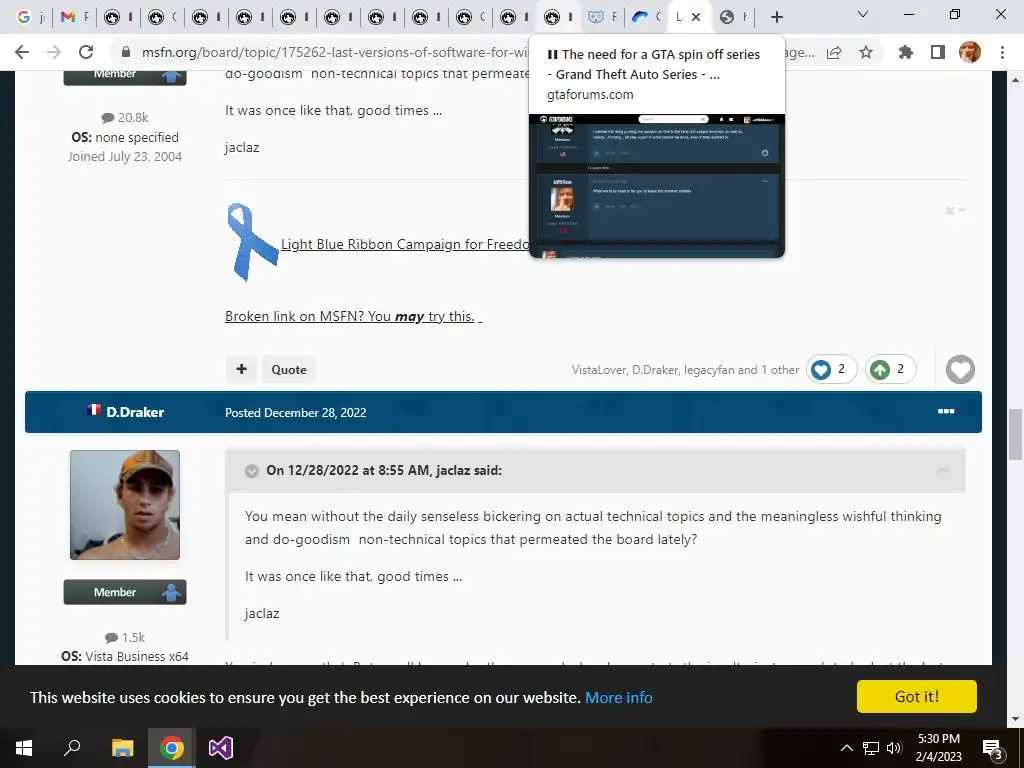Click the 'OS: none specified' text
Screen dimensions: 1024x768
click(x=125, y=137)
